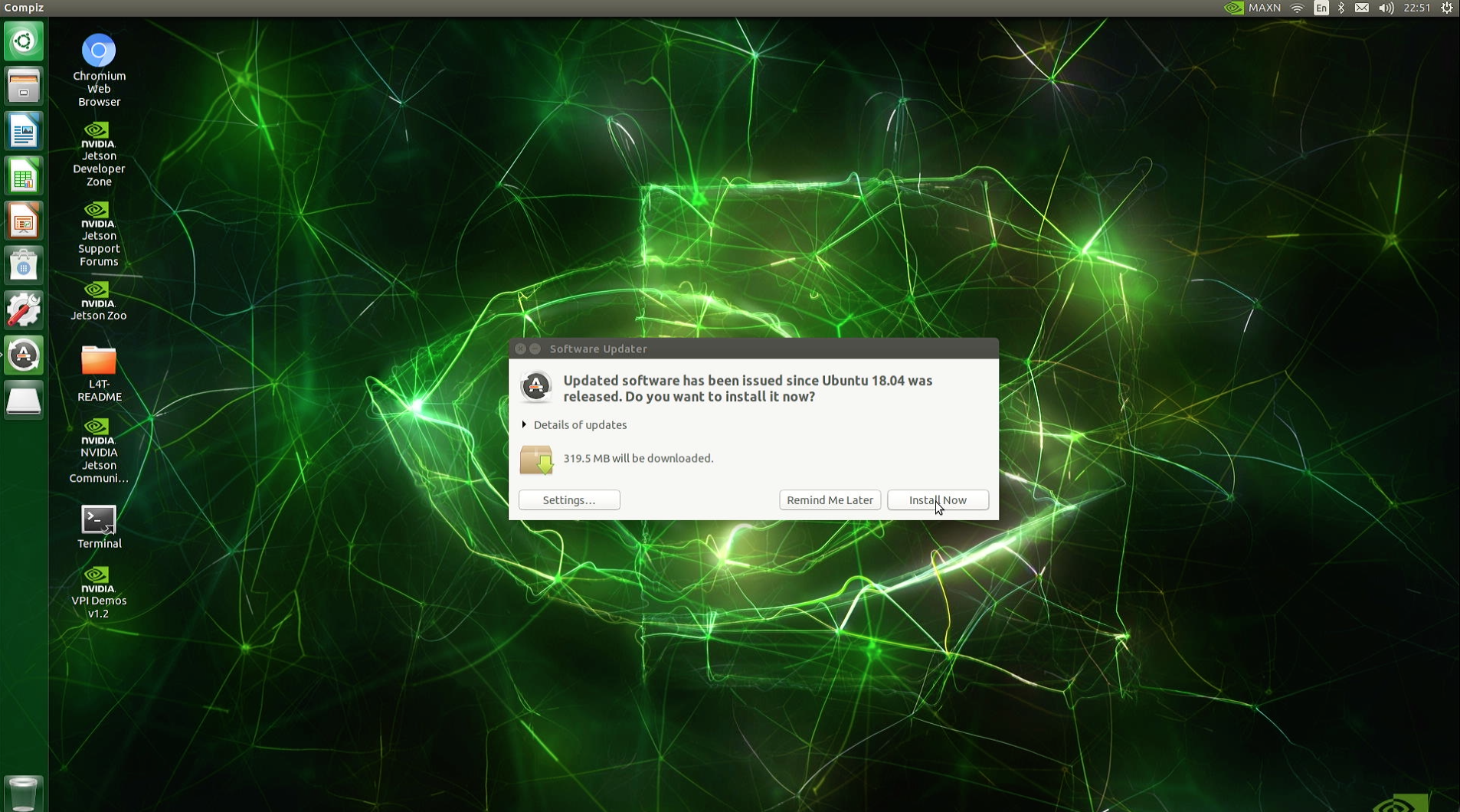Open the Wi-Fi network indicator menu
The width and height of the screenshot is (1460, 812).
pos(1297,8)
